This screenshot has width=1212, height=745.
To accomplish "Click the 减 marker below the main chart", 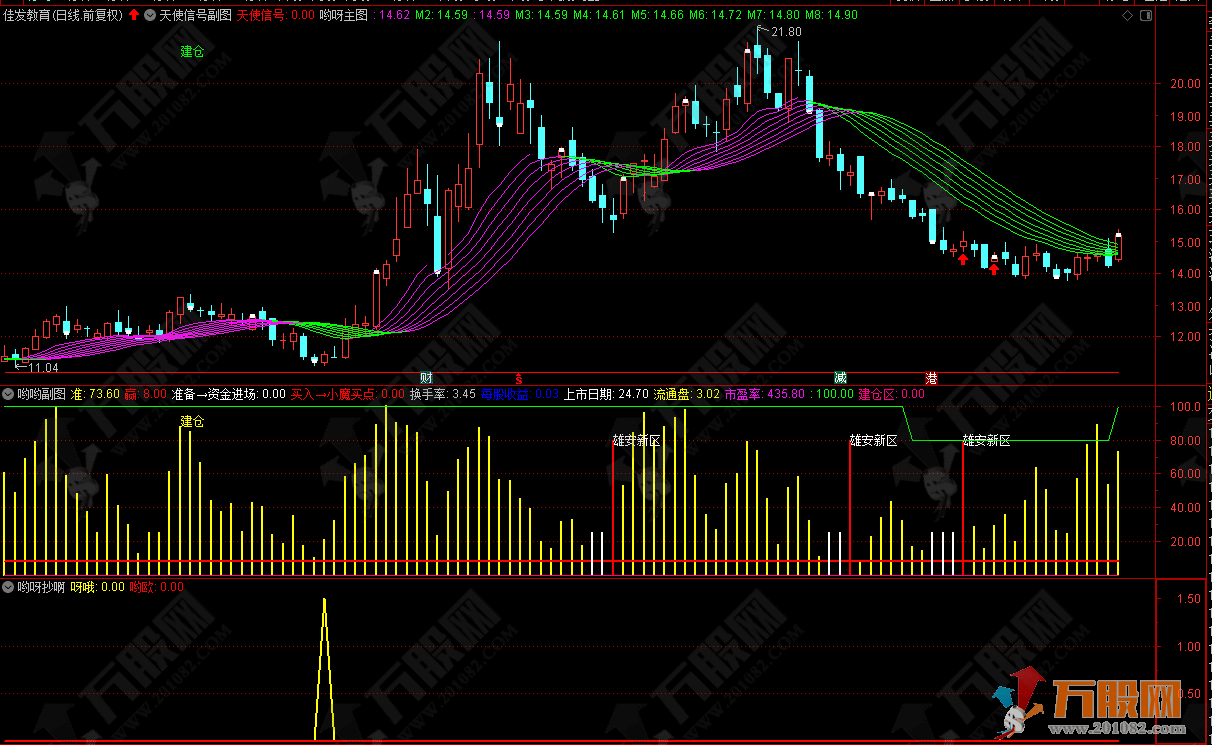I will pos(841,378).
